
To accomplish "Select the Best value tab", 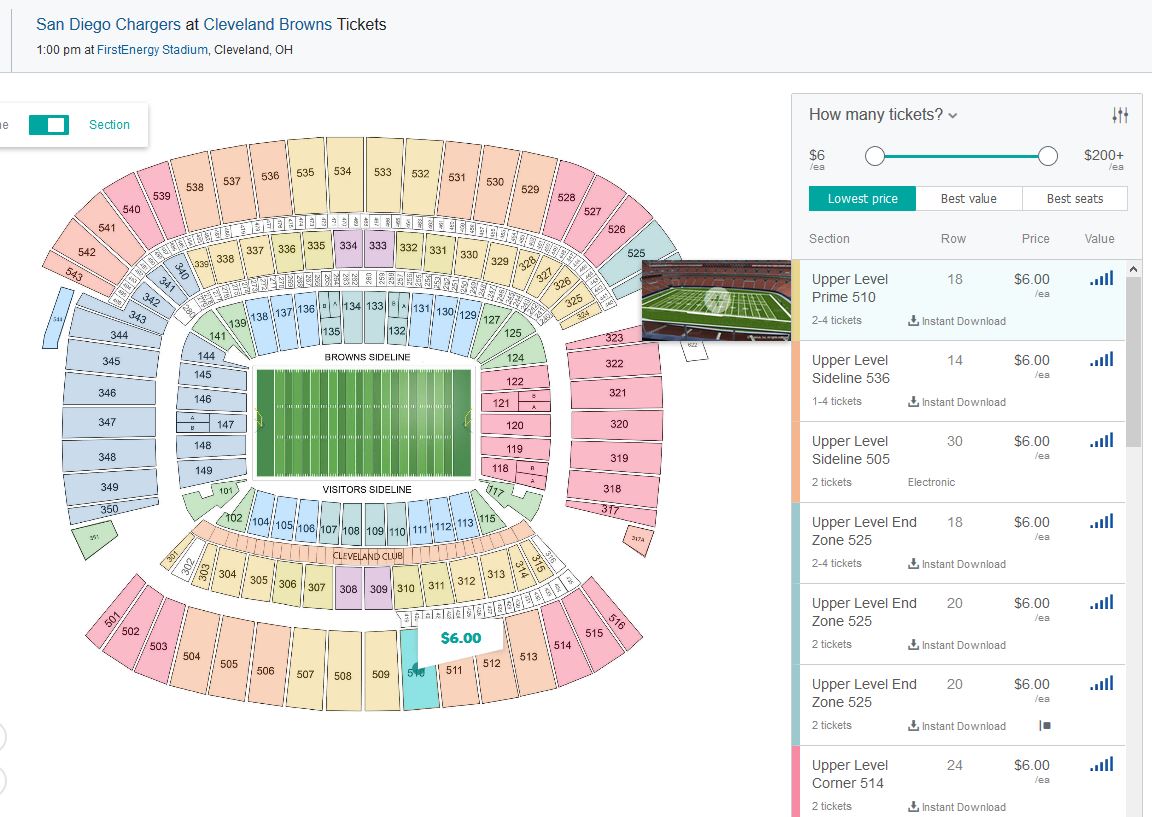I will coord(968,198).
